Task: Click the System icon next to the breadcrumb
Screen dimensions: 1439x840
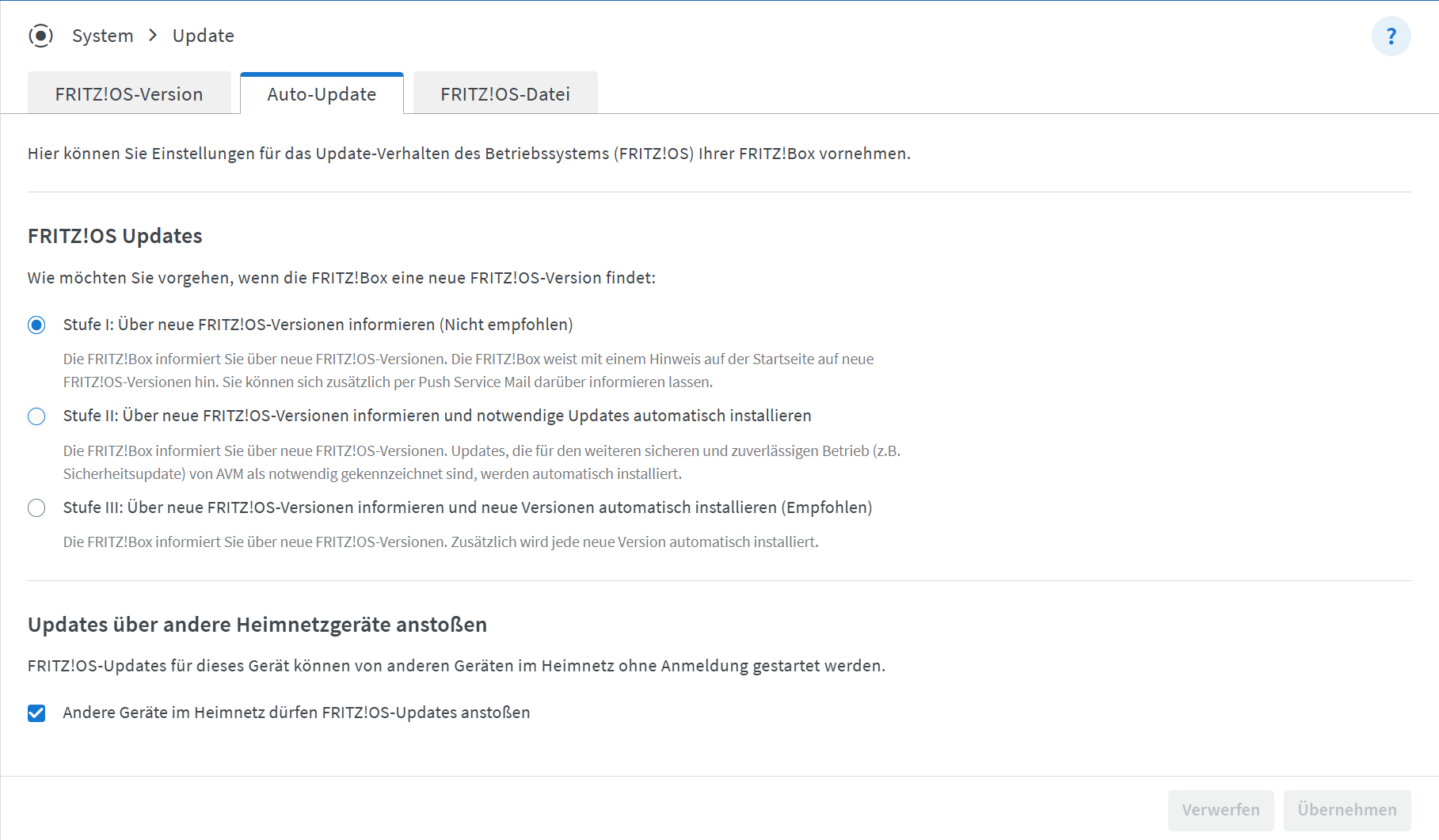Action: coord(40,36)
